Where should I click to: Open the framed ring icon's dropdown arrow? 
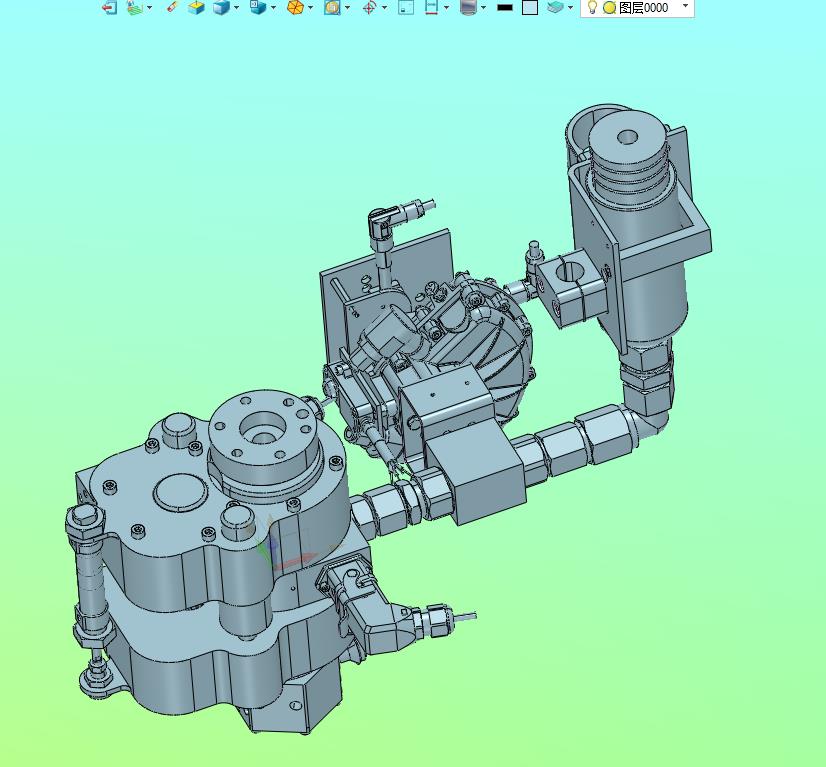347,7
